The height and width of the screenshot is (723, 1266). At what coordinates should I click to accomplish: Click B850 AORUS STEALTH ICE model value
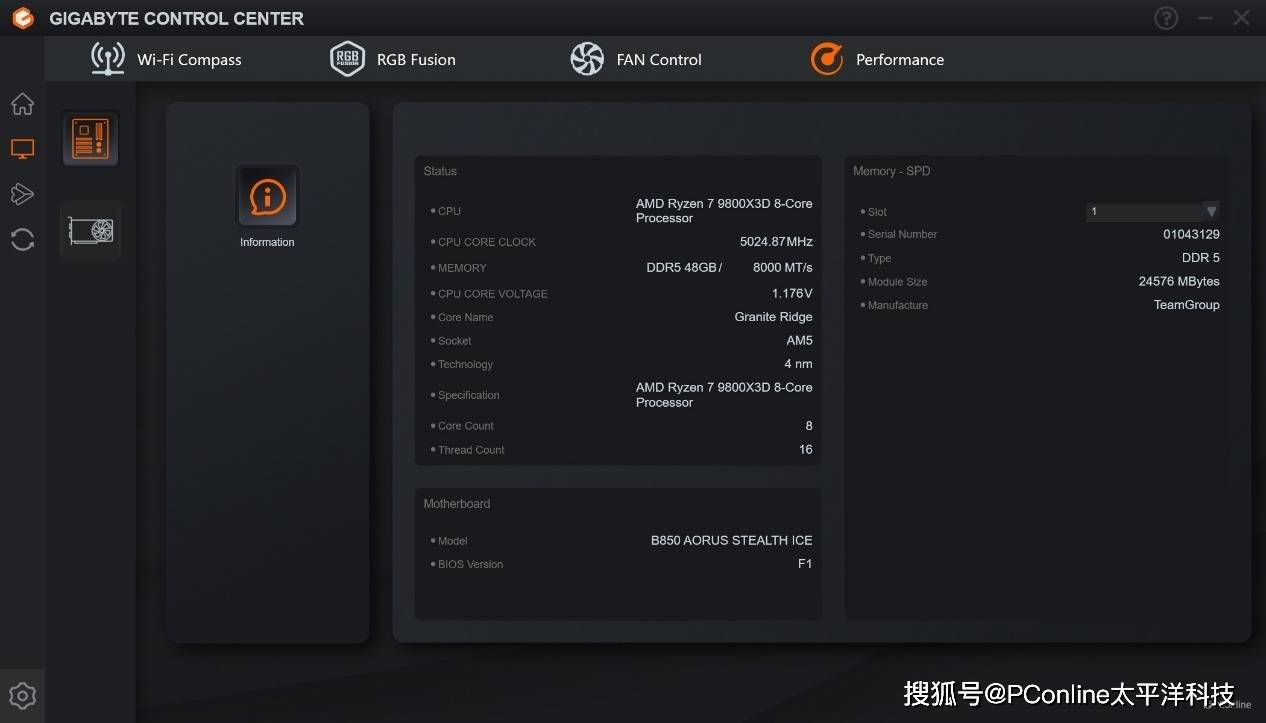[x=731, y=541]
